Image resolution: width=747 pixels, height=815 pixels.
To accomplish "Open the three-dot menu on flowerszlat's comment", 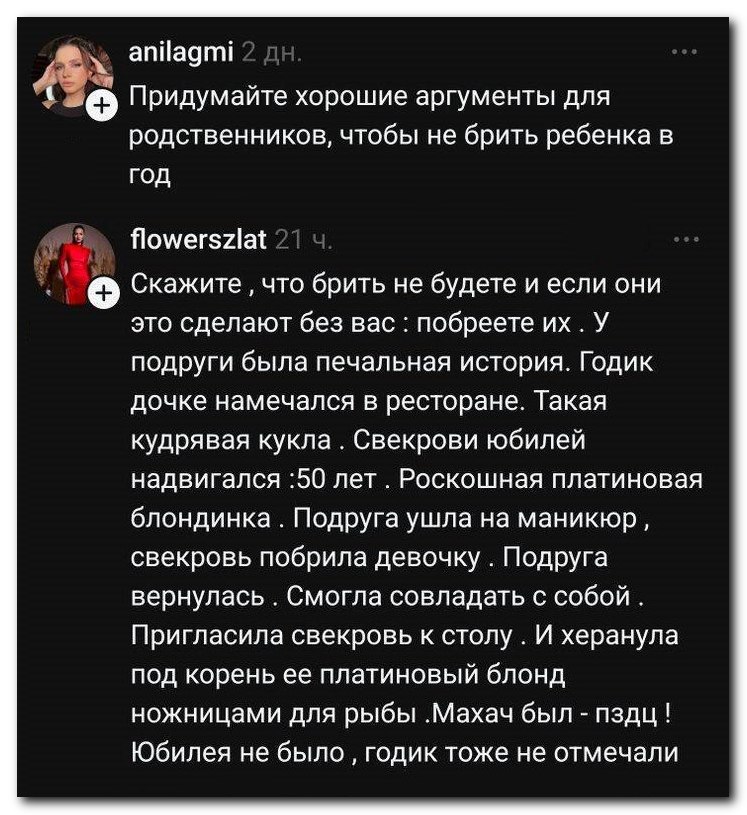I will tap(686, 239).
